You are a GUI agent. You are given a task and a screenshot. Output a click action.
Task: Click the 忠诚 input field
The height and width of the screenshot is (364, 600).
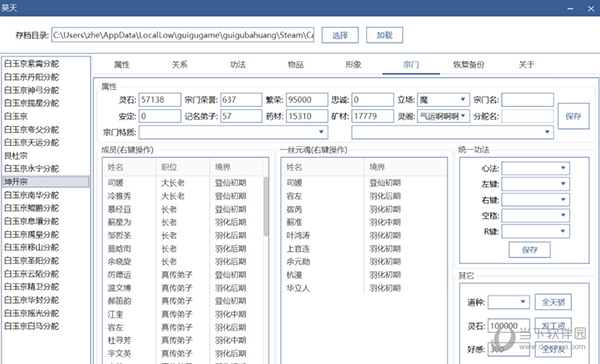coord(373,100)
